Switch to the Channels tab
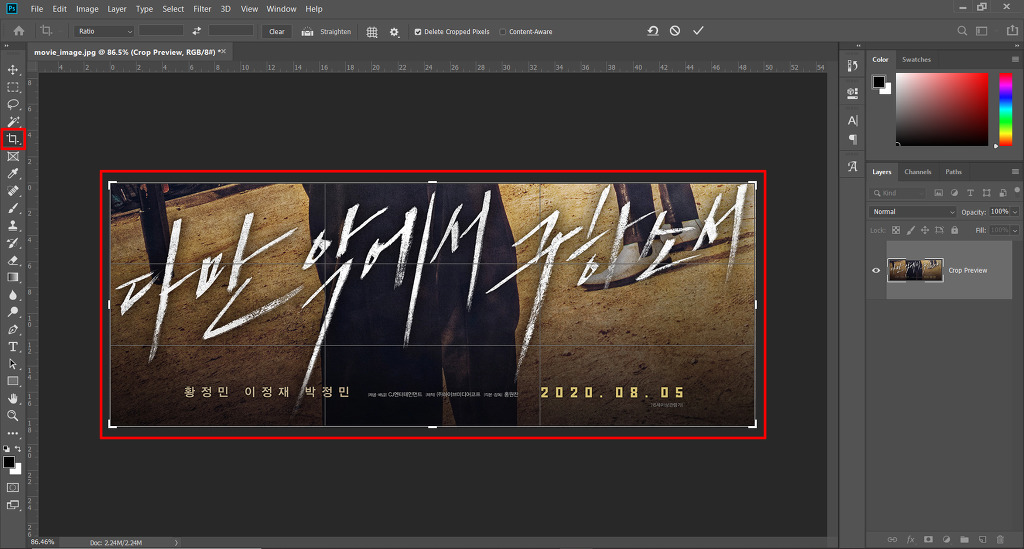The height and width of the screenshot is (549, 1024). (918, 172)
